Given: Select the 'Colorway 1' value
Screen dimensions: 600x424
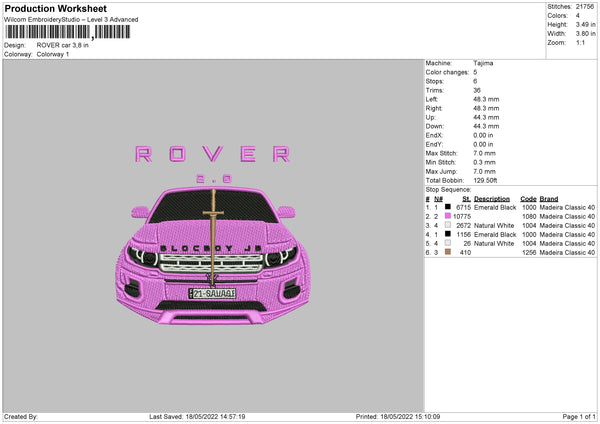Looking at the screenshot, I should (x=53, y=54).
